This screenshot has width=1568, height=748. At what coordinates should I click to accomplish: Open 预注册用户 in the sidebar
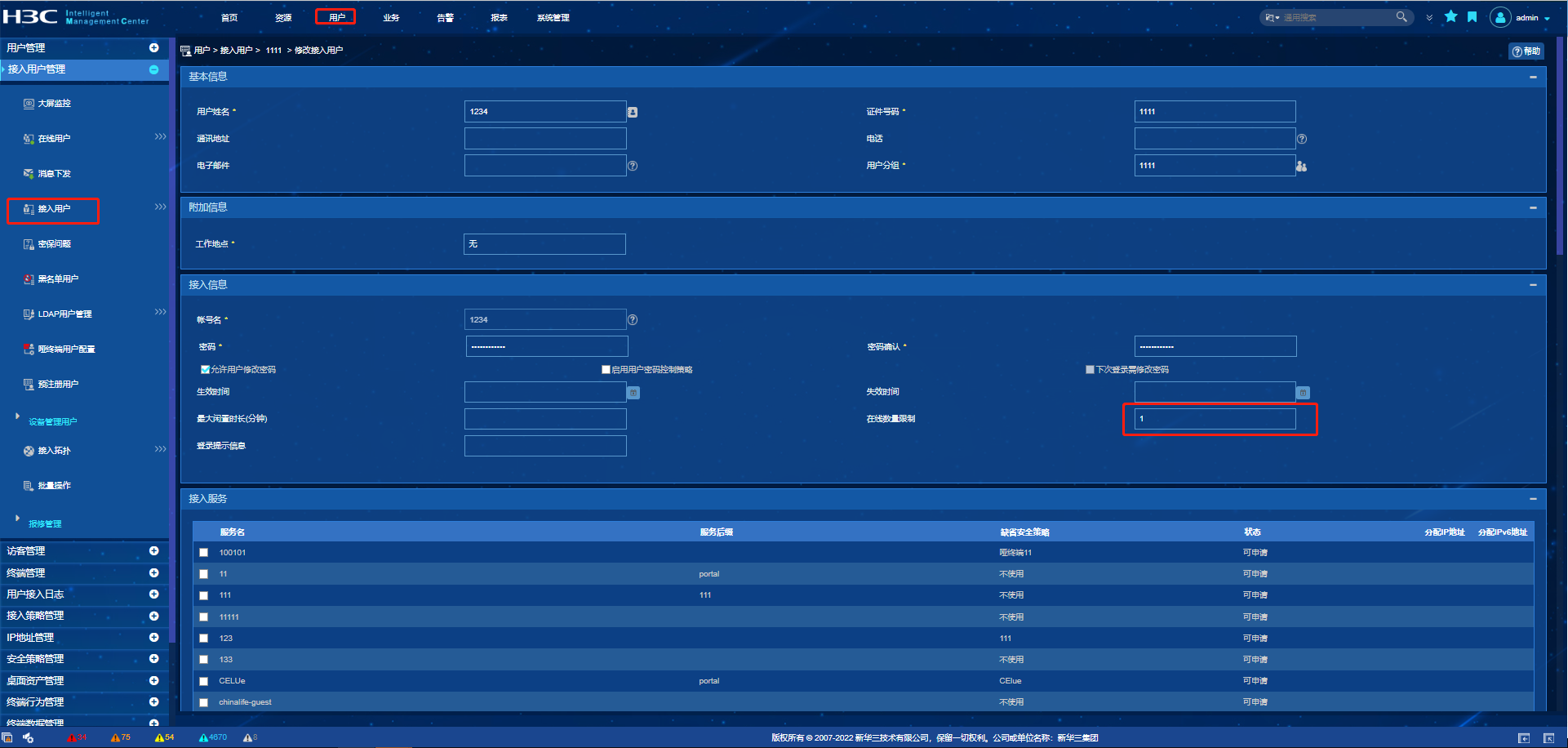(58, 385)
